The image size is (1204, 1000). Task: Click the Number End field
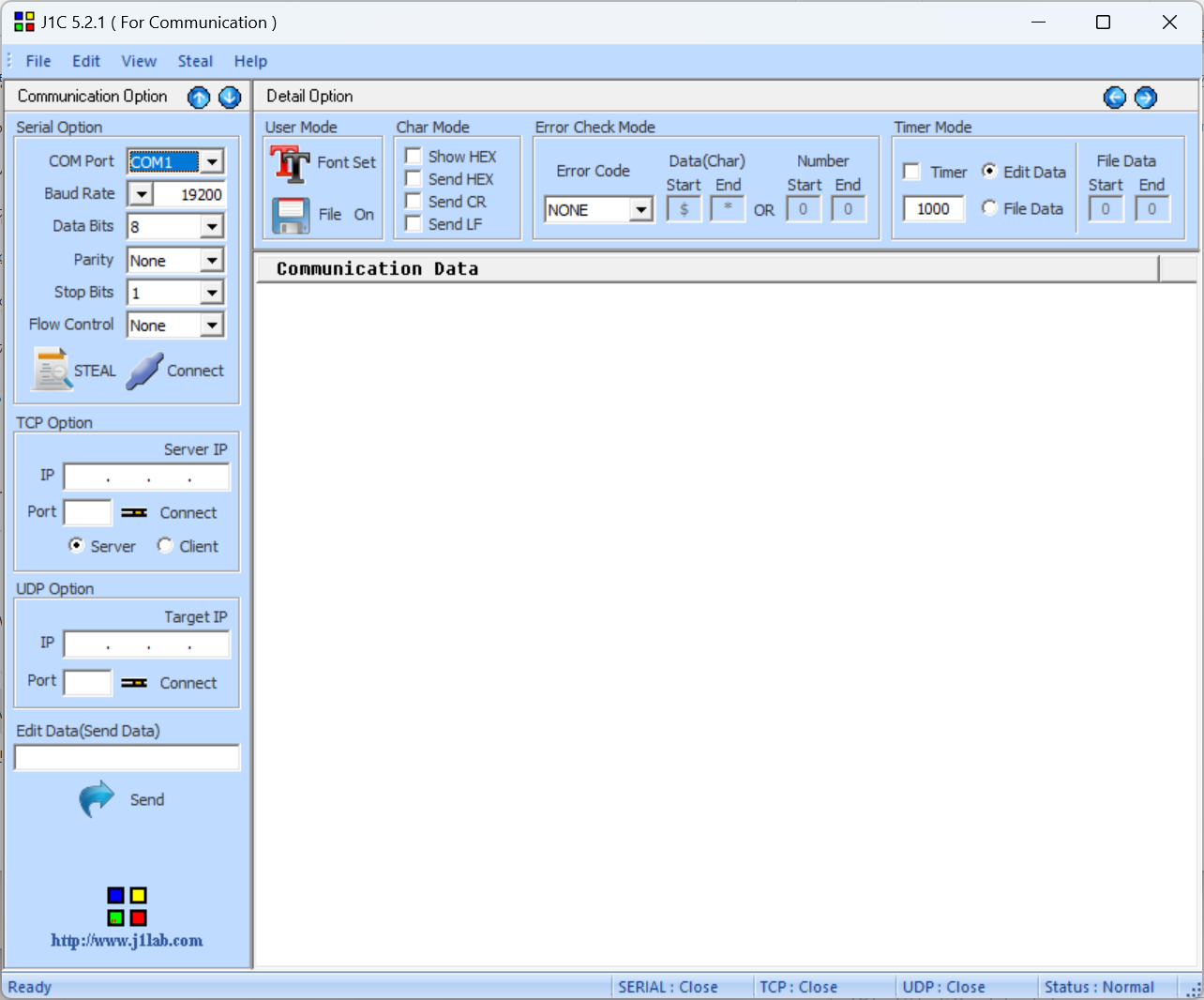[849, 209]
